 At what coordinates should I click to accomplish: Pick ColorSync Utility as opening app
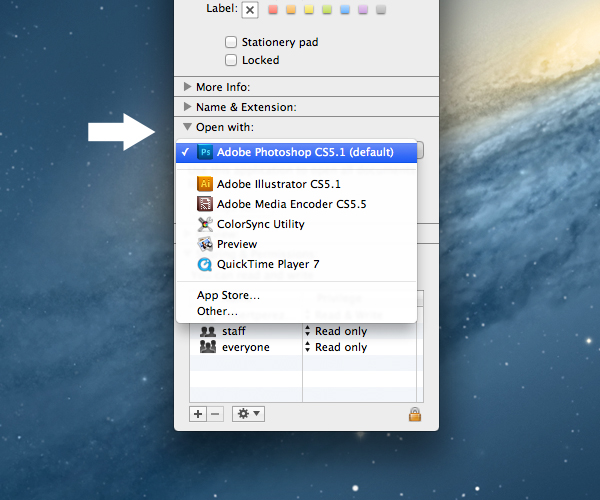tap(297, 224)
